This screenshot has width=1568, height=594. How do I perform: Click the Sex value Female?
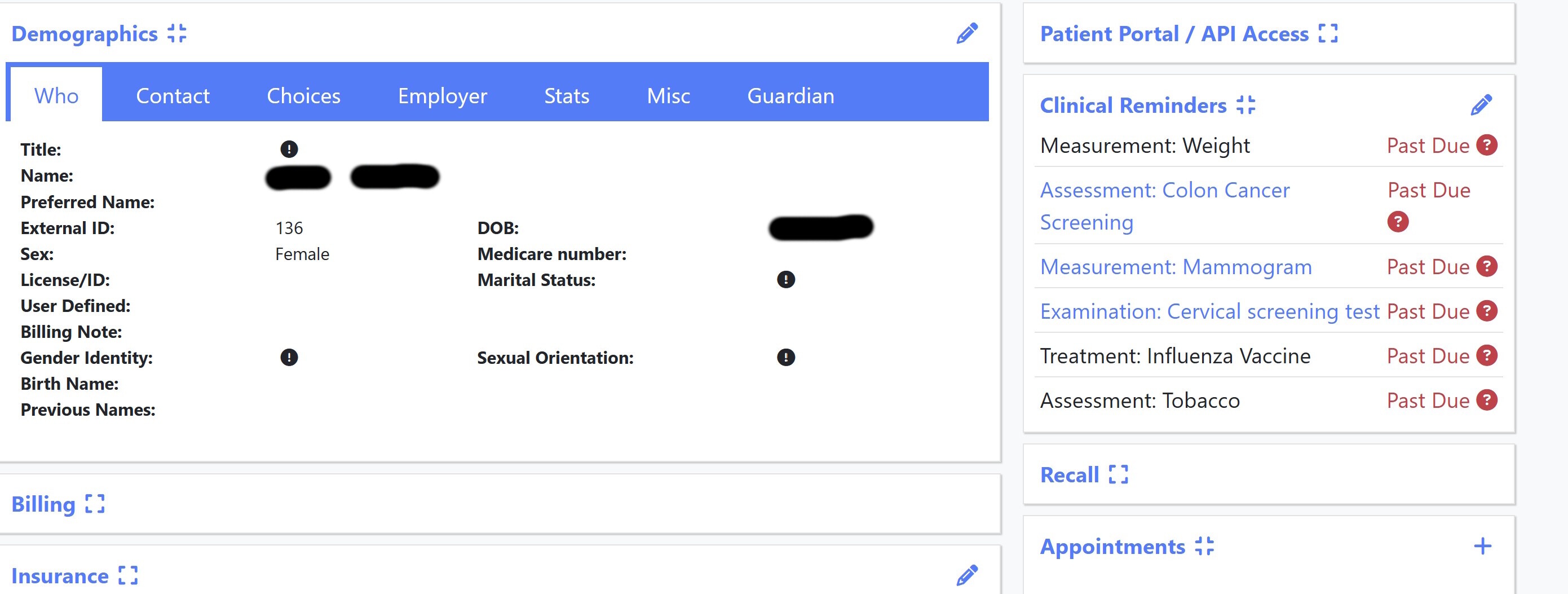coord(302,254)
